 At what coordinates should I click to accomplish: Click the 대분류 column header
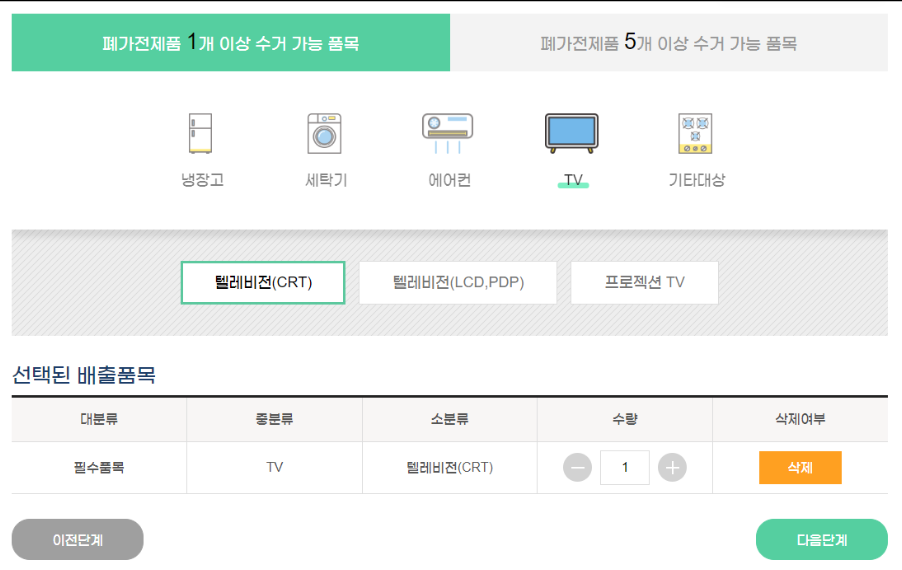pyautogui.click(x=99, y=419)
